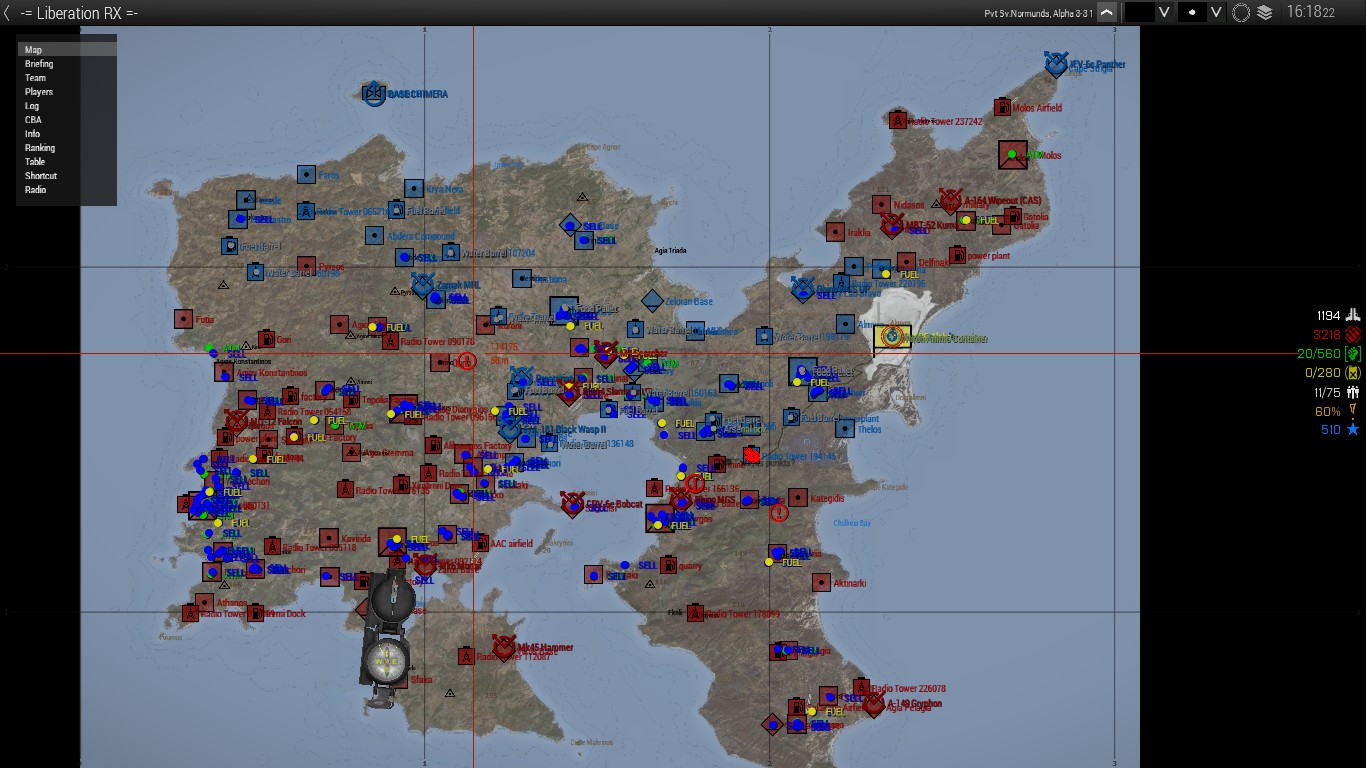1366x768 pixels.
Task: Click the Shortcut entry in the menu
Action: pos(41,176)
